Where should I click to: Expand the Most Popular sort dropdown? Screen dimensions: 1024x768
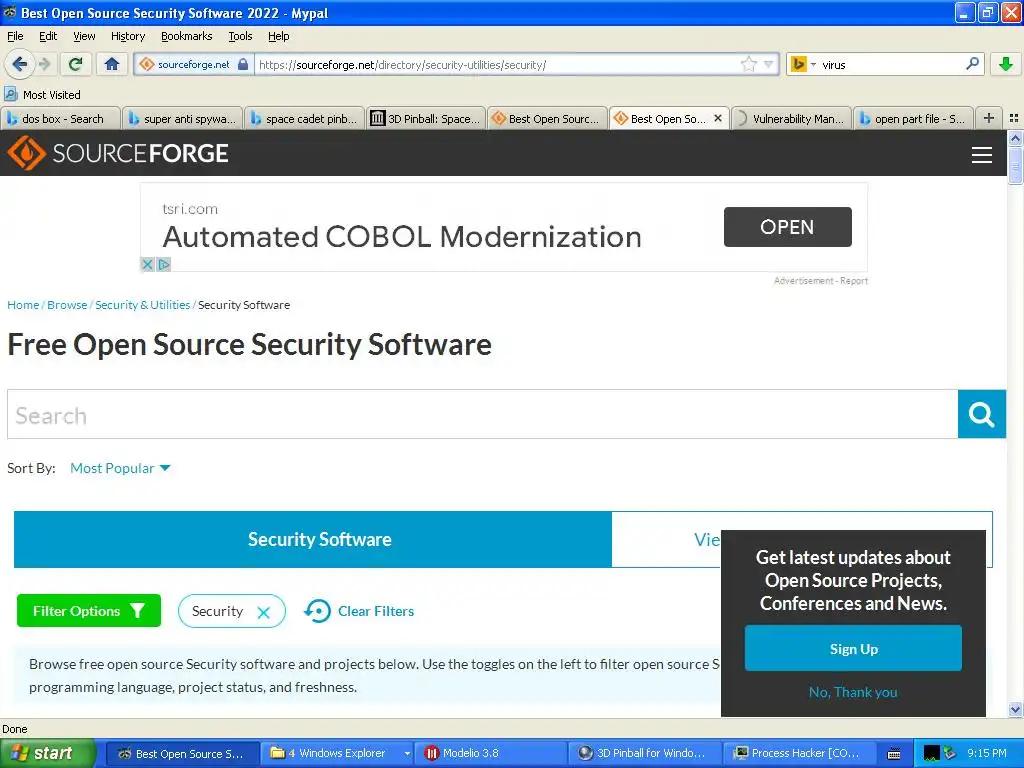click(x=120, y=468)
